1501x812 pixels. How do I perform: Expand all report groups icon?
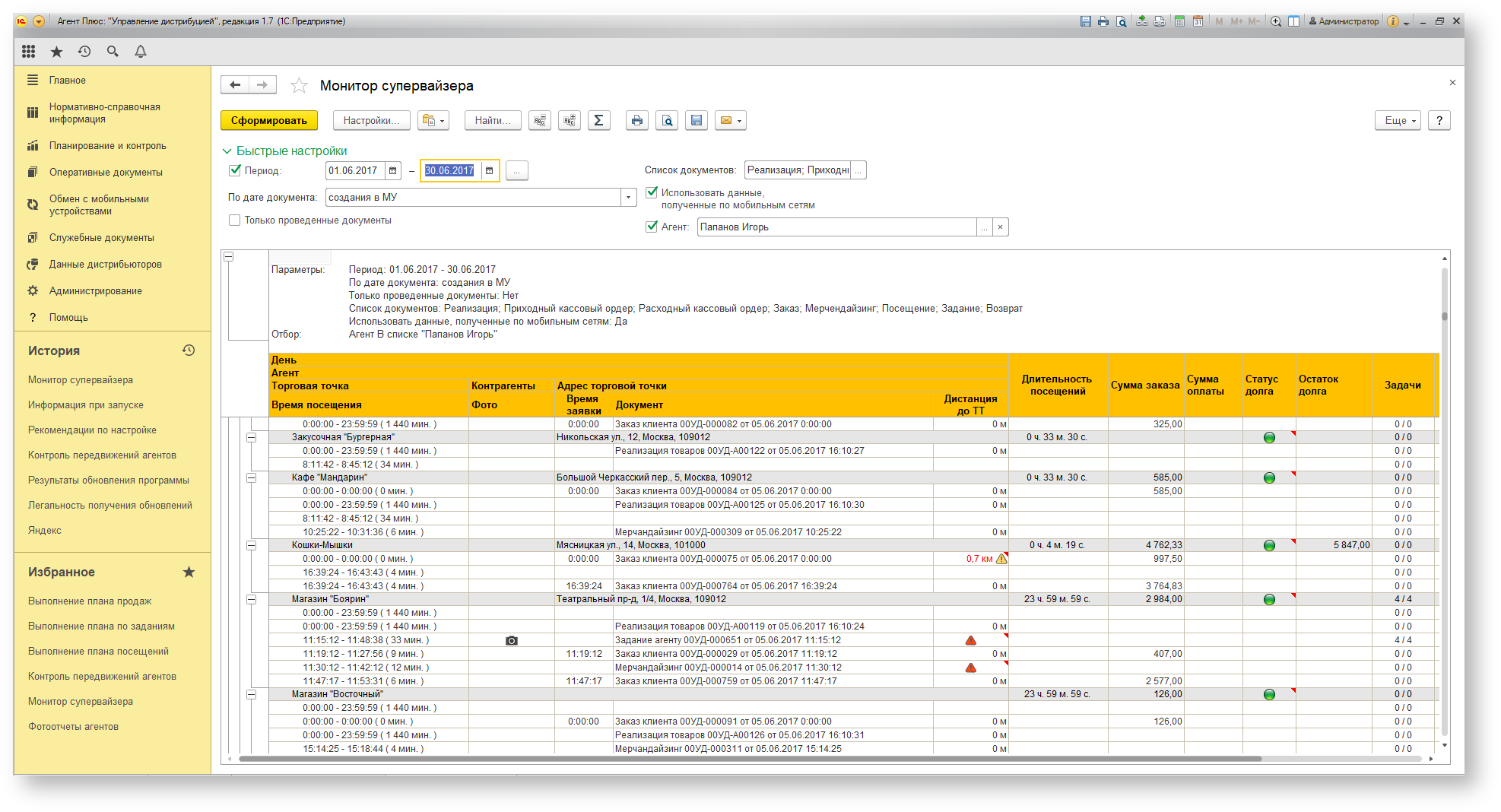coord(570,120)
